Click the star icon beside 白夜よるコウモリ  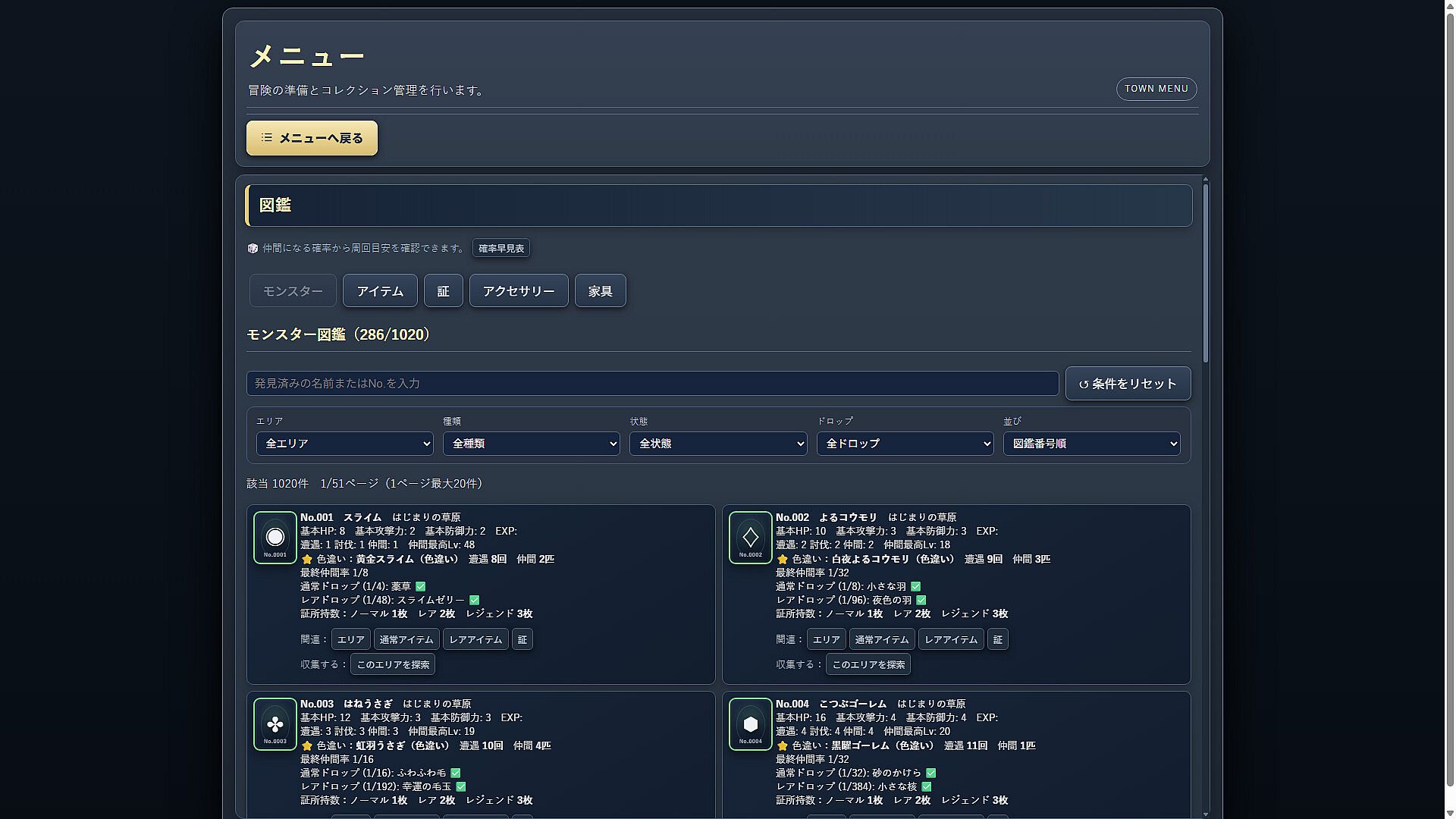[x=782, y=559]
